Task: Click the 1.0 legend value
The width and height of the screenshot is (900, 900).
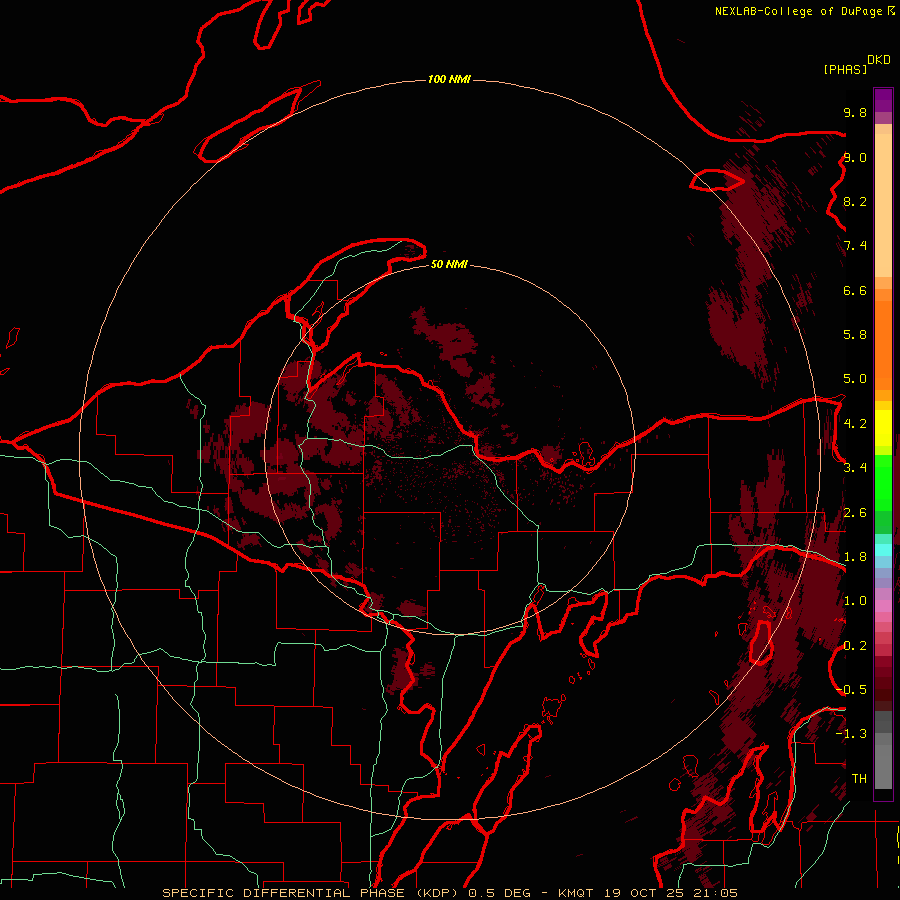Action: [855, 601]
